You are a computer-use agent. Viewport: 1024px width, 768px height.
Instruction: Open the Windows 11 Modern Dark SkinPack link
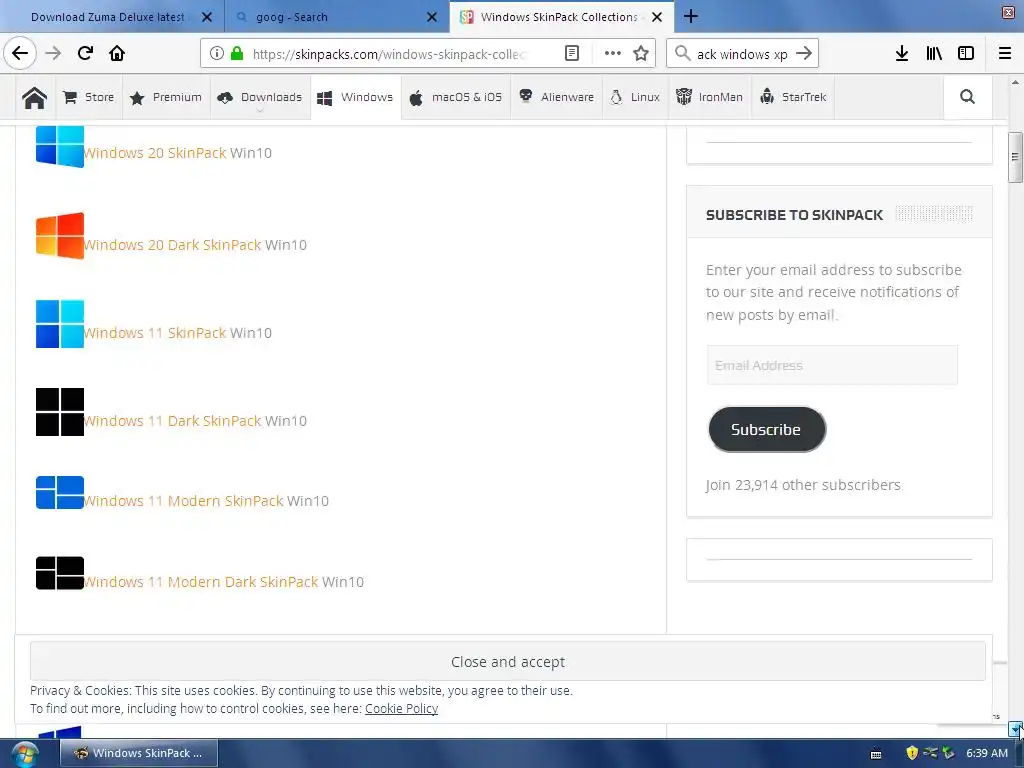pos(201,582)
